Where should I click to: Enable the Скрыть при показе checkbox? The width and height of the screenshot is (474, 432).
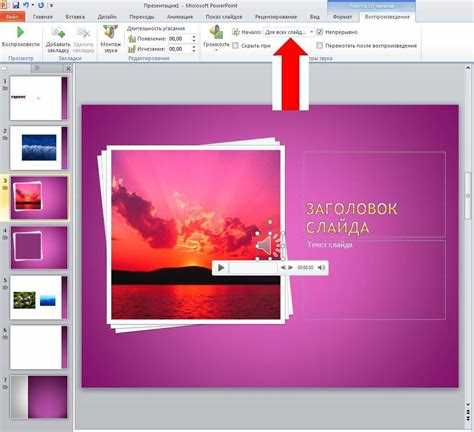(235, 45)
